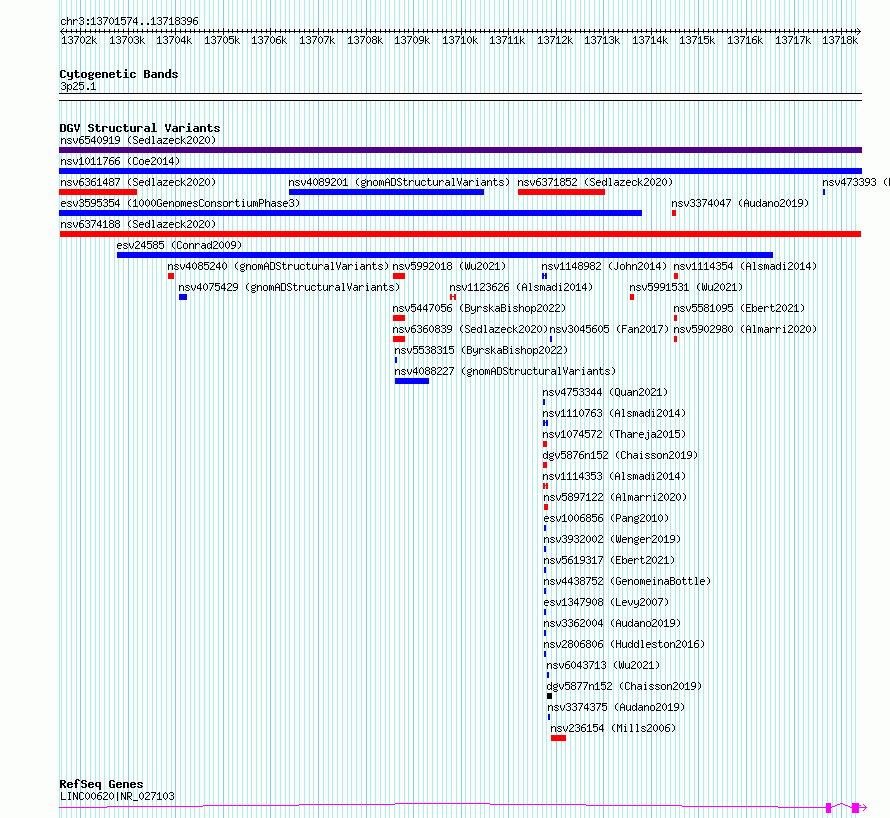This screenshot has height=818, width=890.
Task: Click the red marker under nsv1123626
Action: pos(453,297)
